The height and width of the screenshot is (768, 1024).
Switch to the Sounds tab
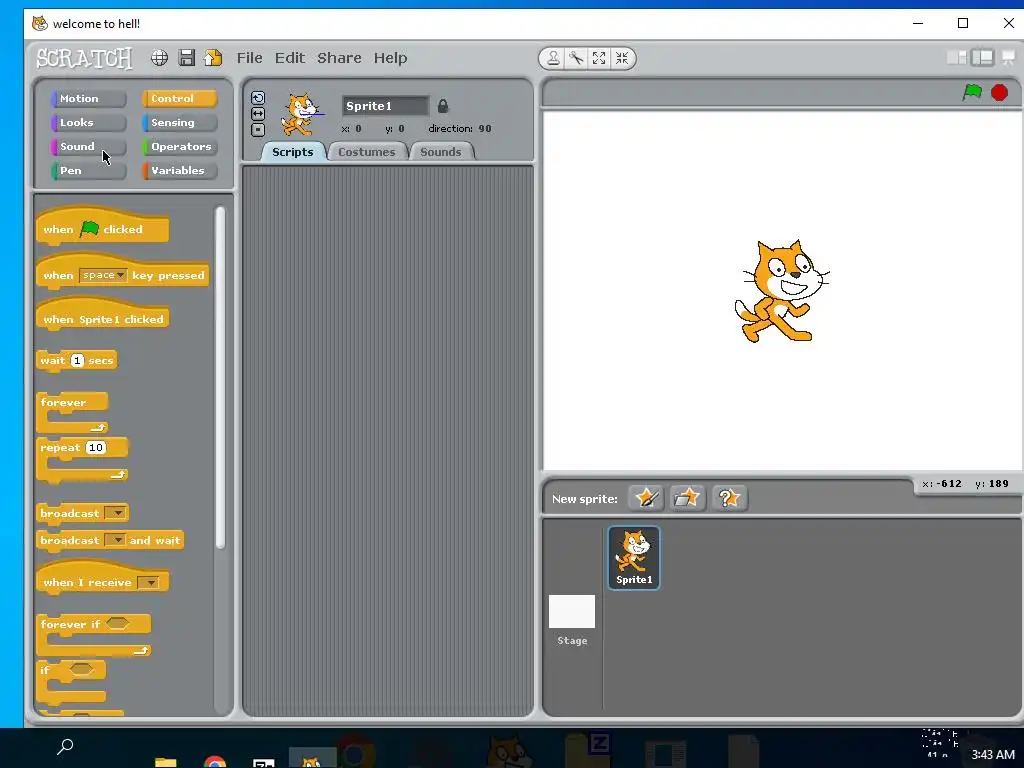[441, 152]
